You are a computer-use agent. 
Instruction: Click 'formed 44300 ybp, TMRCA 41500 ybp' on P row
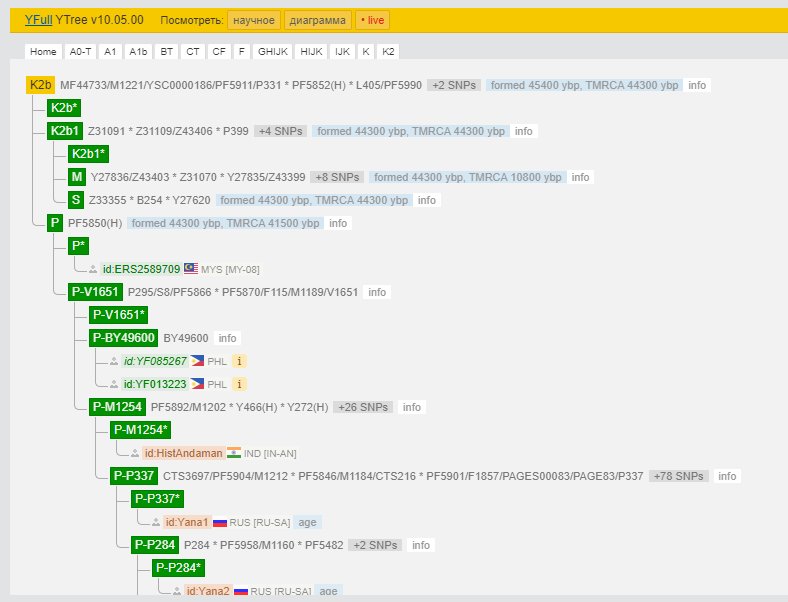tap(225, 223)
